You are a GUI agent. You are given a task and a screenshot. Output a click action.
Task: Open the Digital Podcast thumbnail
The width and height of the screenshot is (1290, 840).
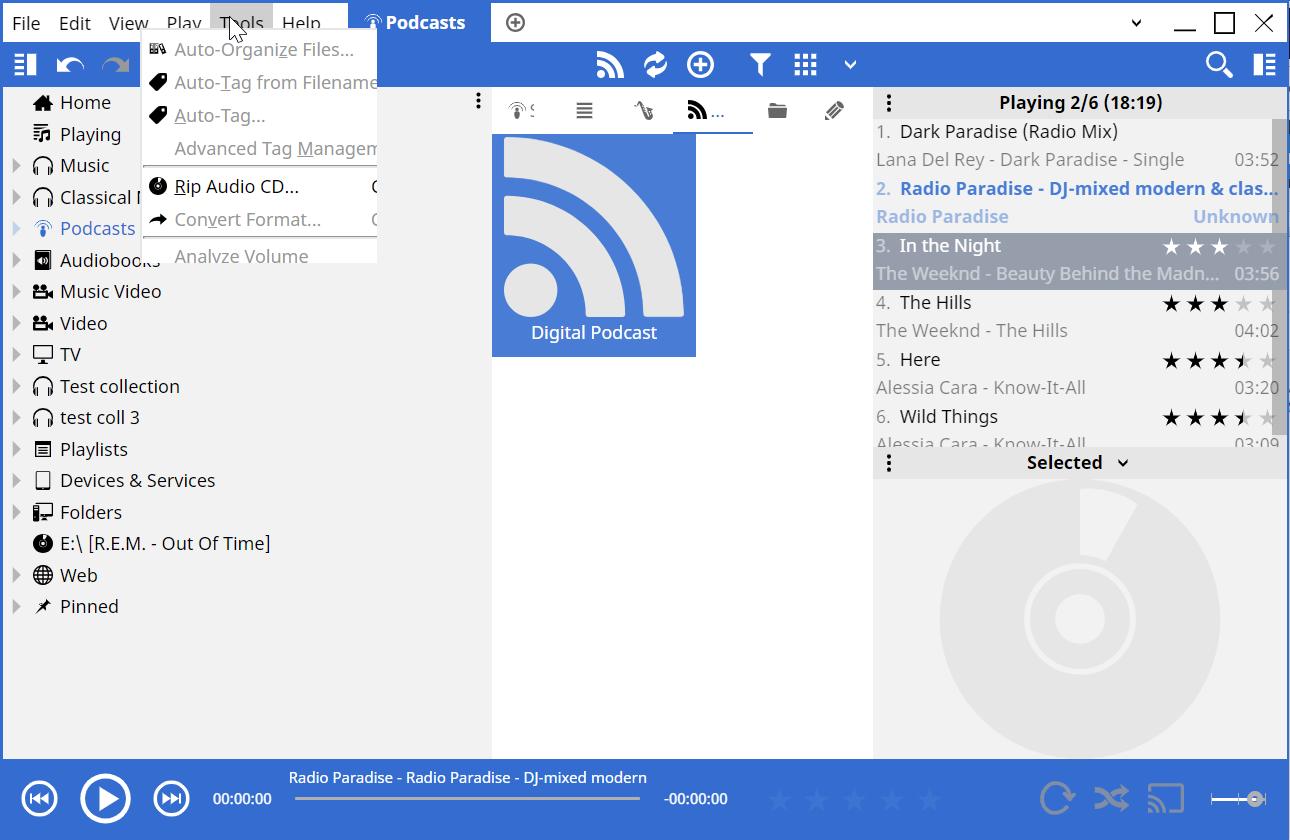594,245
